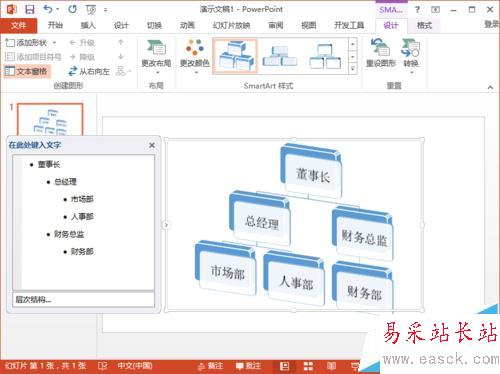Select the SmartArt 格式 tab

(x=424, y=25)
